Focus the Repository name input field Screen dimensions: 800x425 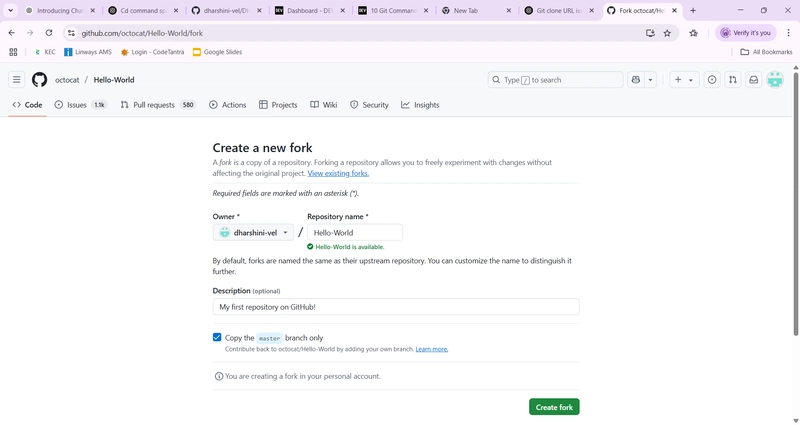(x=355, y=233)
